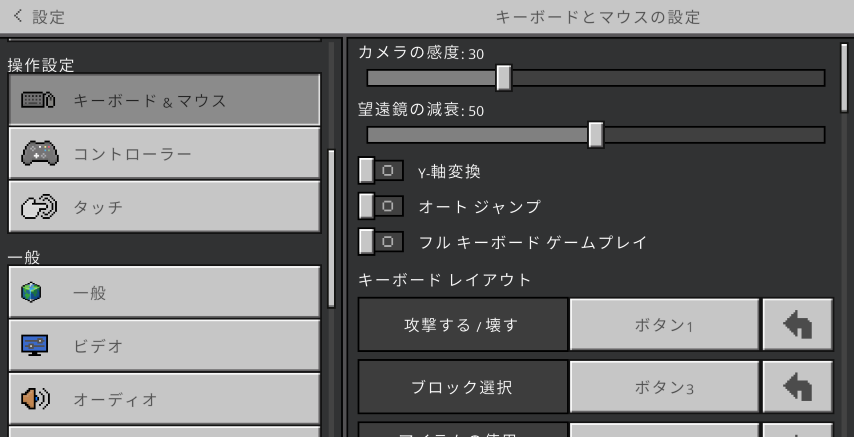
Task: Click the speaker icon for オーディオ
Action: pyautogui.click(x=35, y=399)
